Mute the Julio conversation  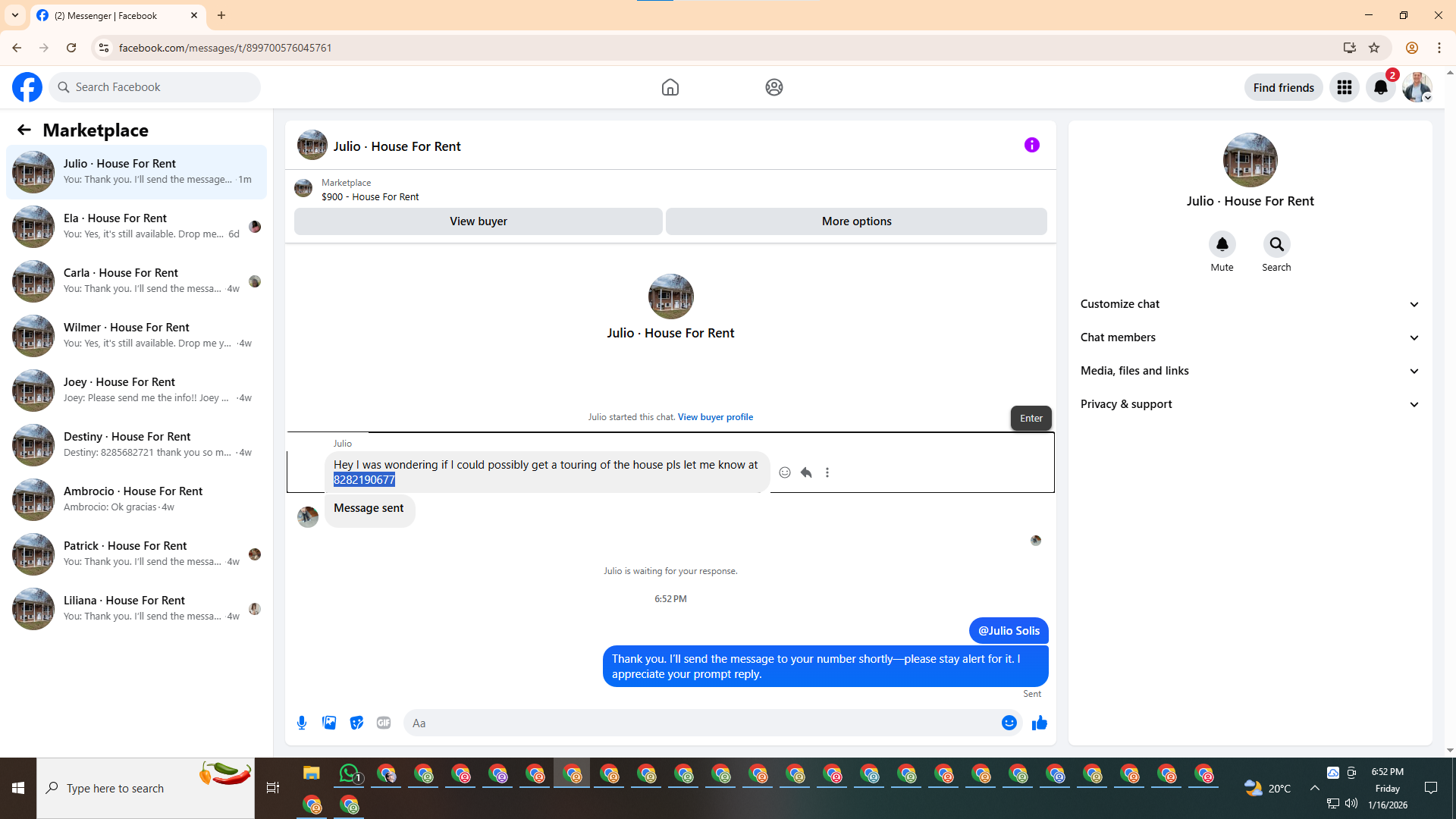point(1222,244)
